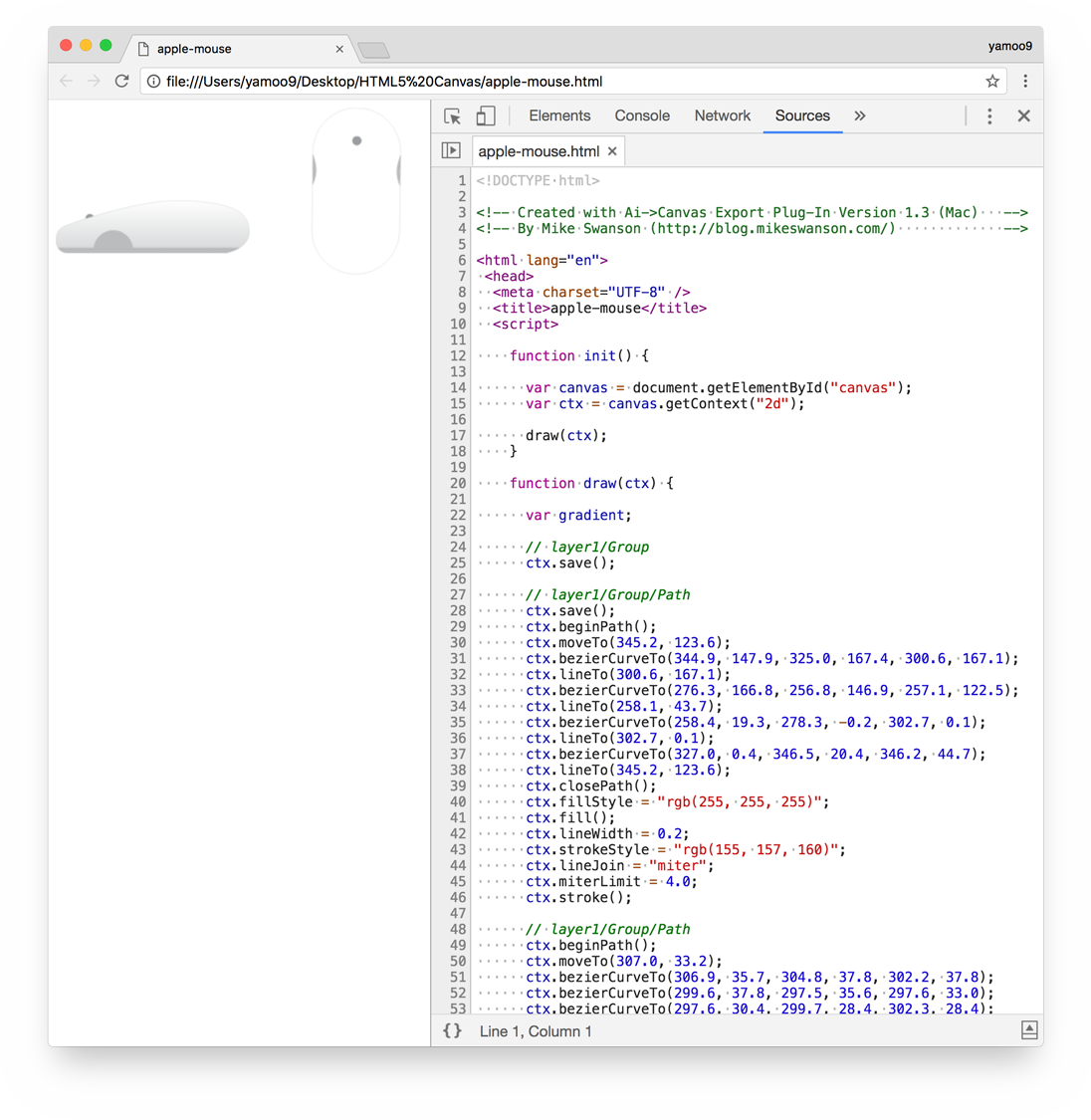Click the side-view mouse drawing
1091x1120 pixels.
(x=152, y=228)
